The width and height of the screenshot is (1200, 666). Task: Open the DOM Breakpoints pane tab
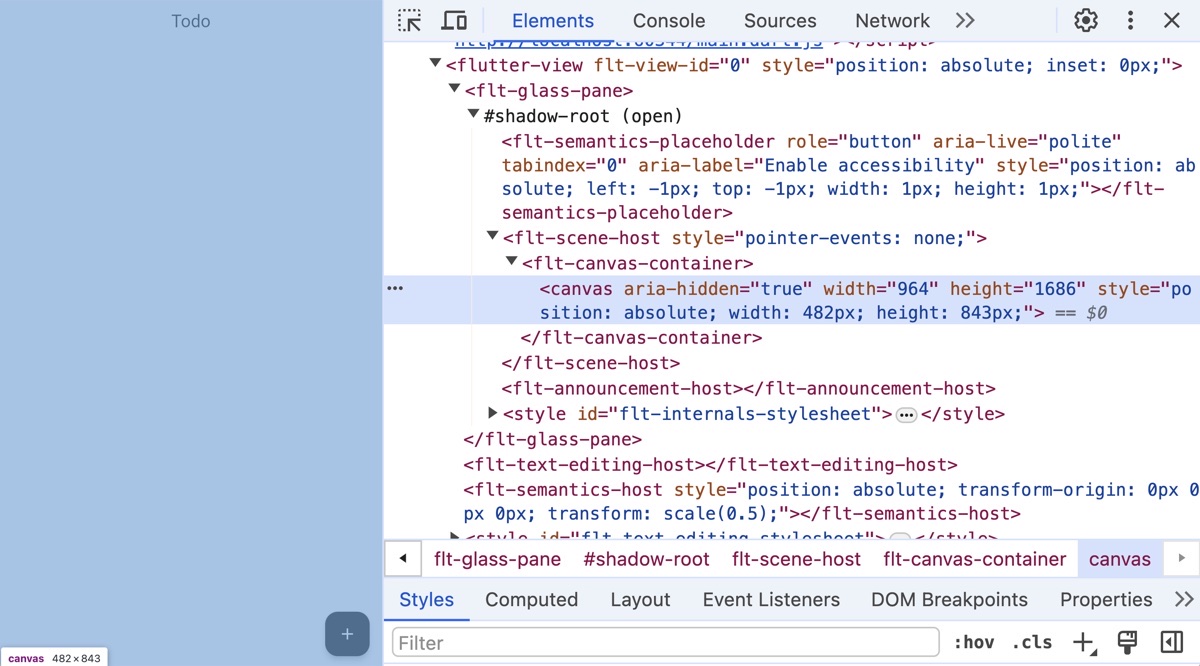click(x=949, y=600)
